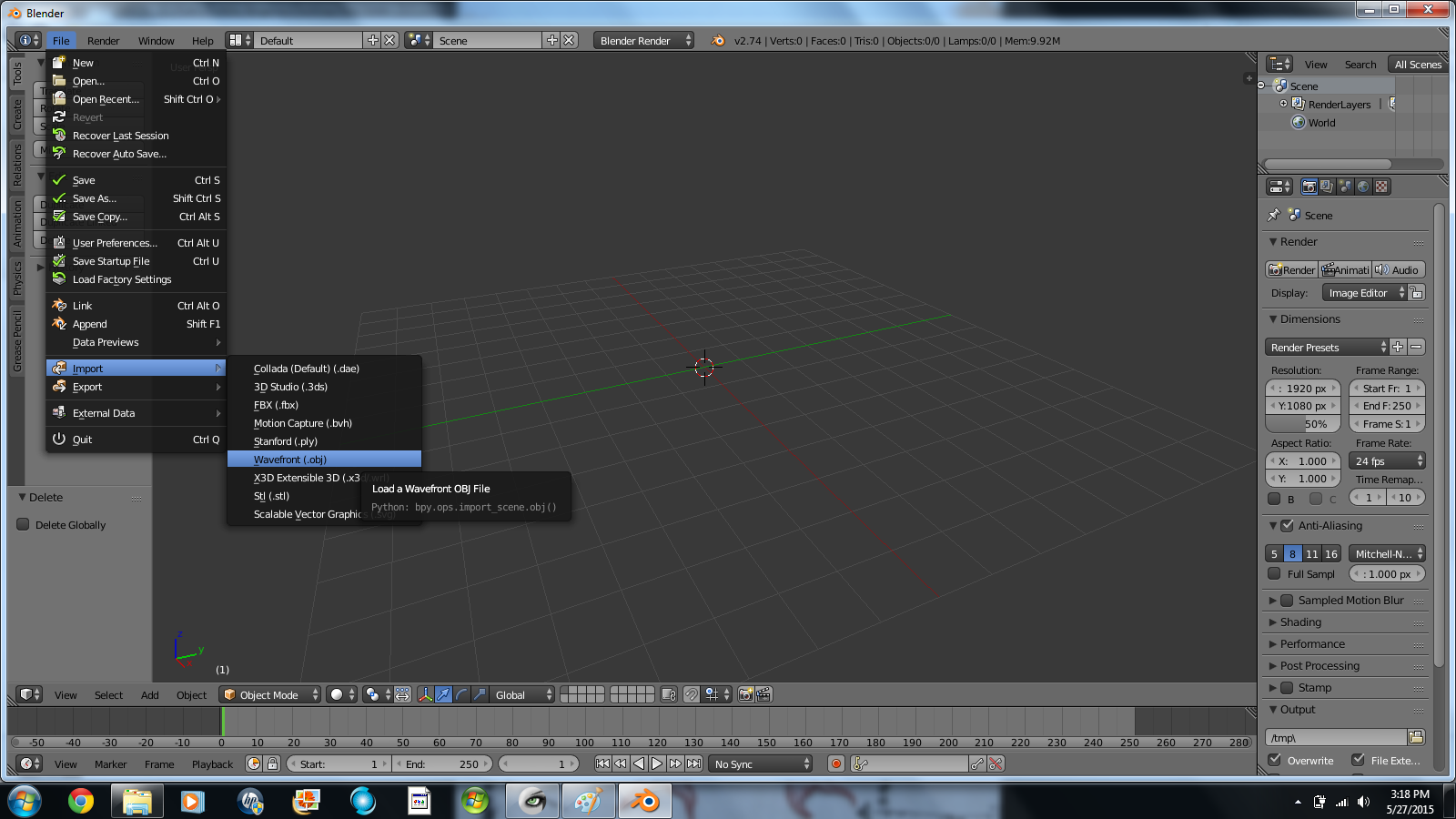
Task: Open the Window menu in header
Action: coord(156,41)
